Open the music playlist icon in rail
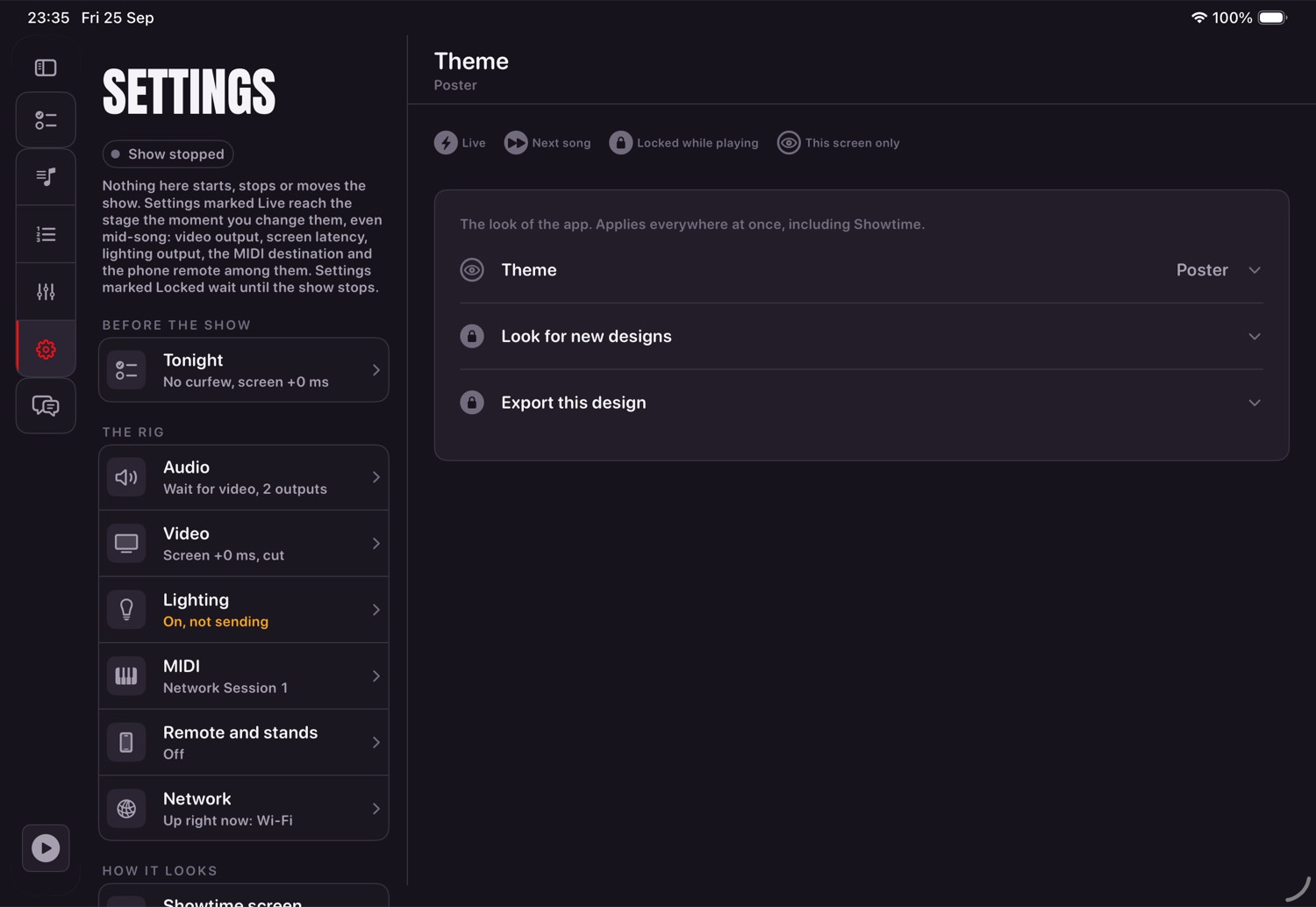 [46, 177]
